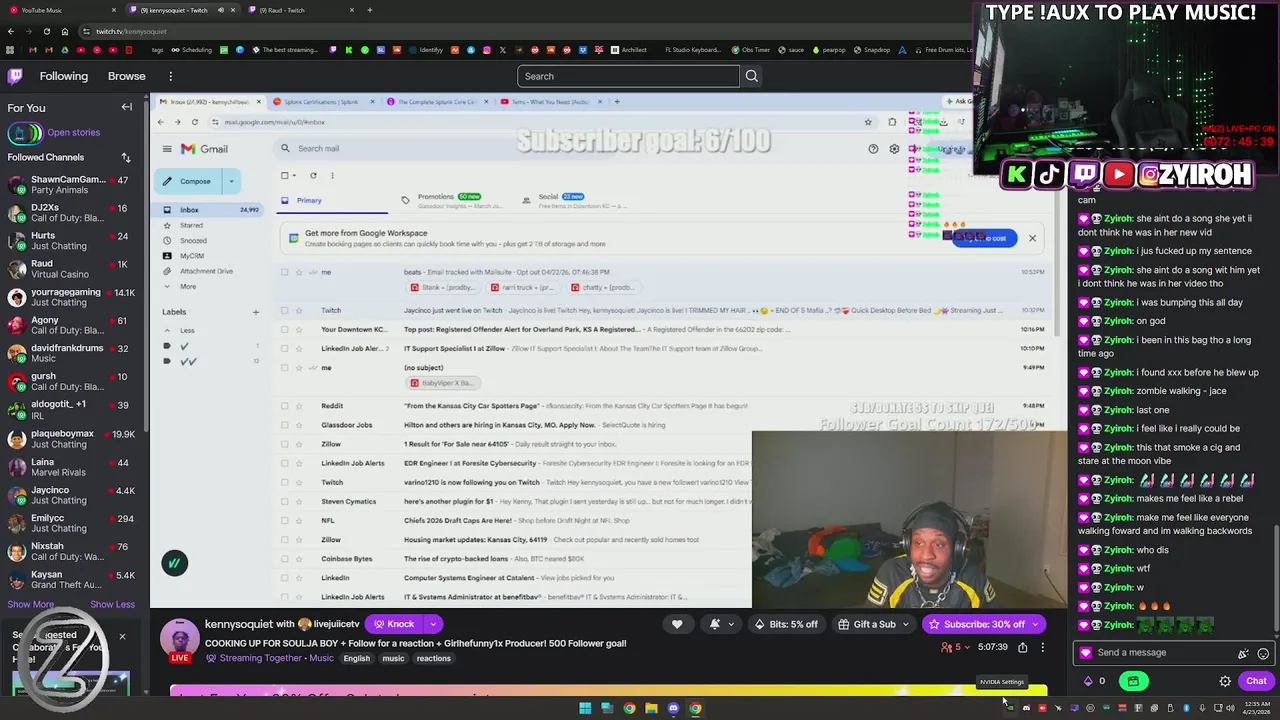Viewport: 1280px width, 720px height.
Task: Click Show More in sidebar
Action: coord(31,604)
